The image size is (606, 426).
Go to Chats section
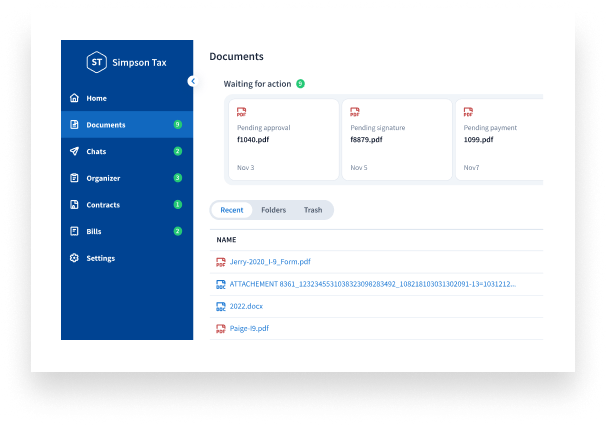tap(127, 151)
